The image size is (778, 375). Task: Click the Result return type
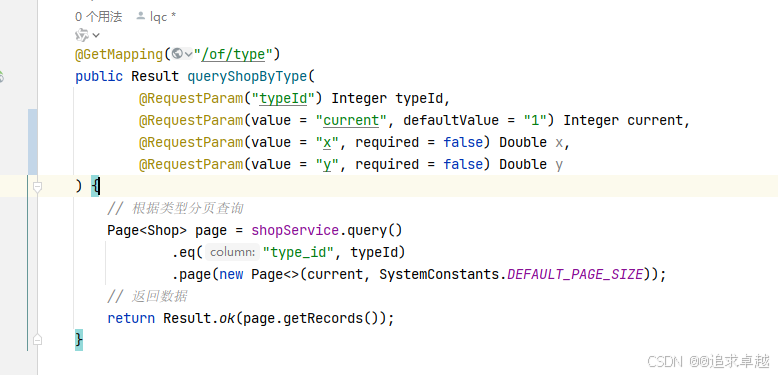tap(155, 76)
